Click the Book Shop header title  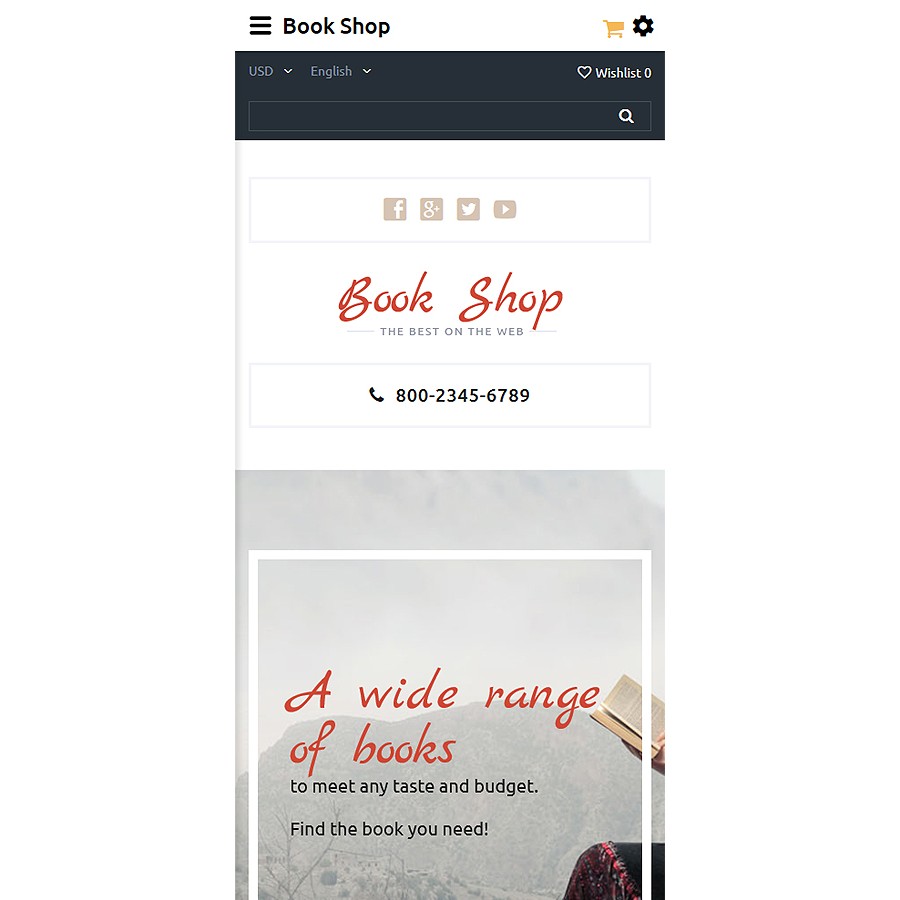[x=336, y=26]
